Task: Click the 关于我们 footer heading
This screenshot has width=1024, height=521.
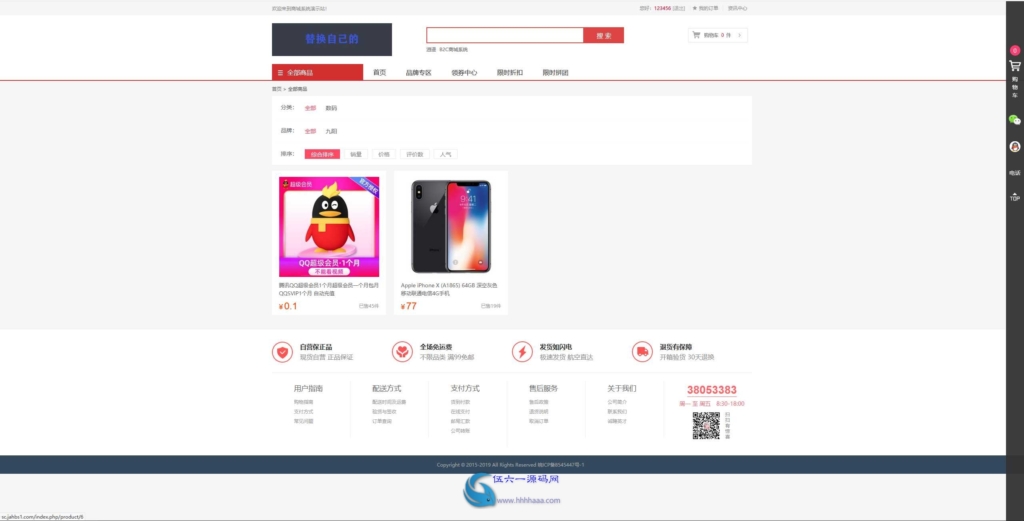Action: pos(622,388)
